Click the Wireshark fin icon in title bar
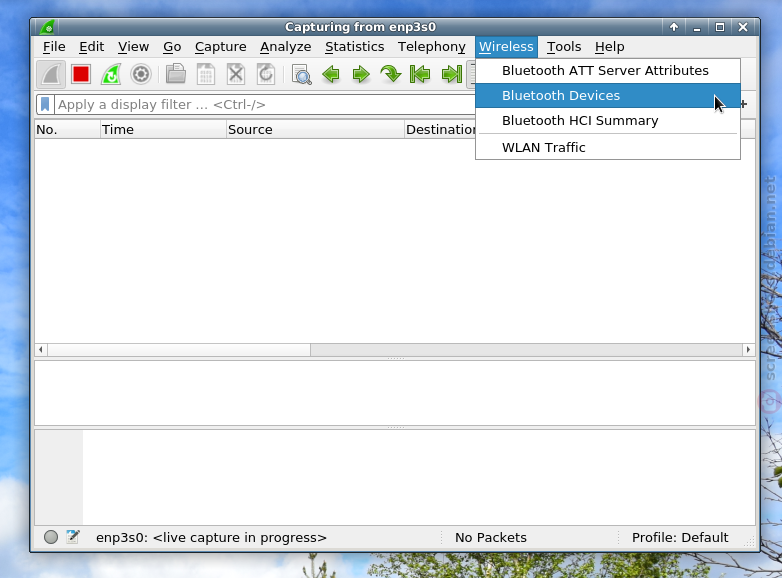The width and height of the screenshot is (782, 578). 47,27
